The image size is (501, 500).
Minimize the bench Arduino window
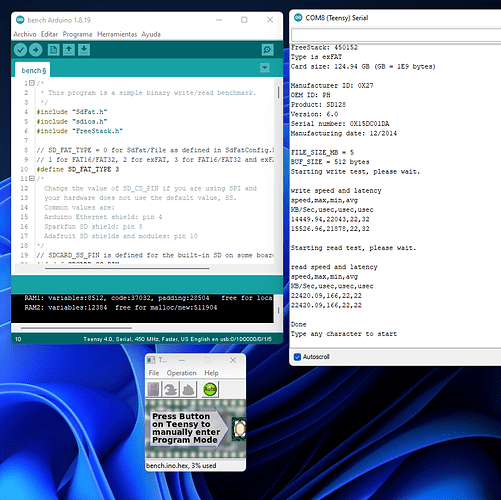point(219,20)
